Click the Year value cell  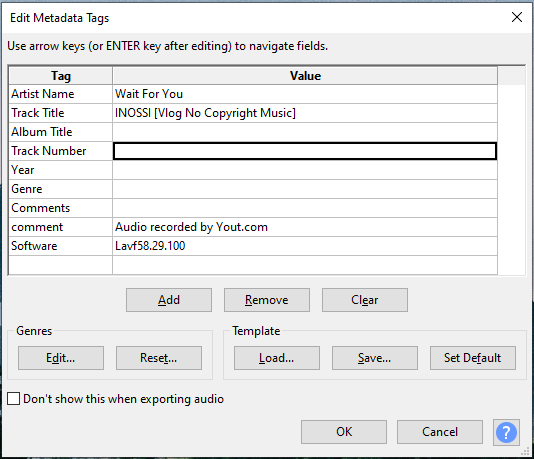(x=305, y=170)
